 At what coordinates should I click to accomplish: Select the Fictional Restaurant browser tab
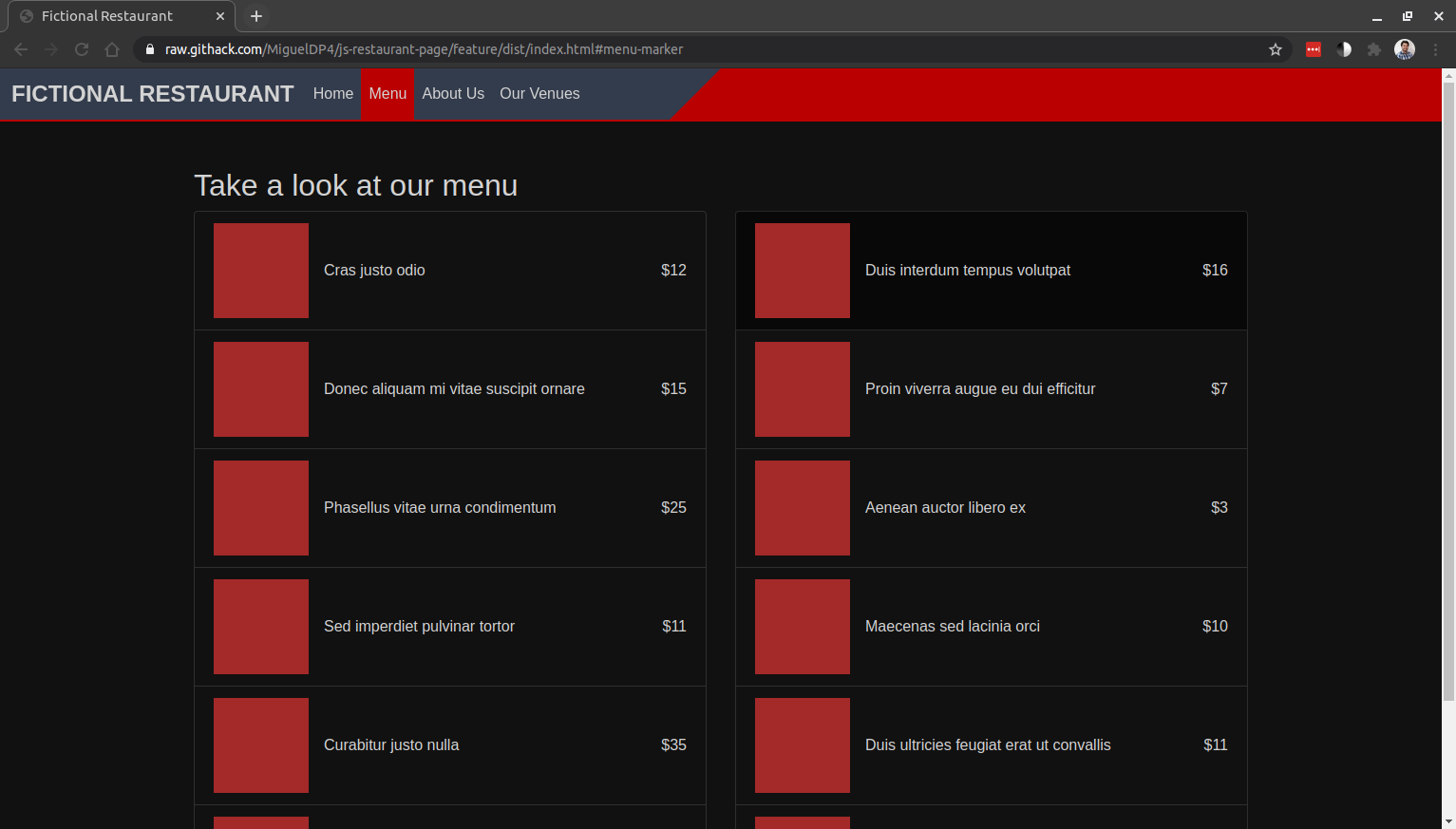click(122, 16)
